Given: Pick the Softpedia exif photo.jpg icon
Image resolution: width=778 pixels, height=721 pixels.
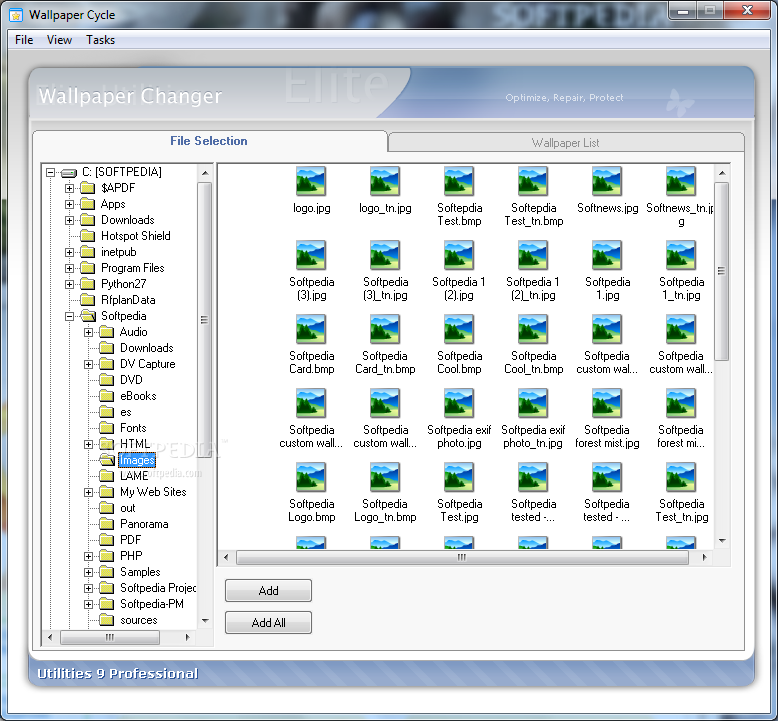Looking at the screenshot, I should coord(459,403).
